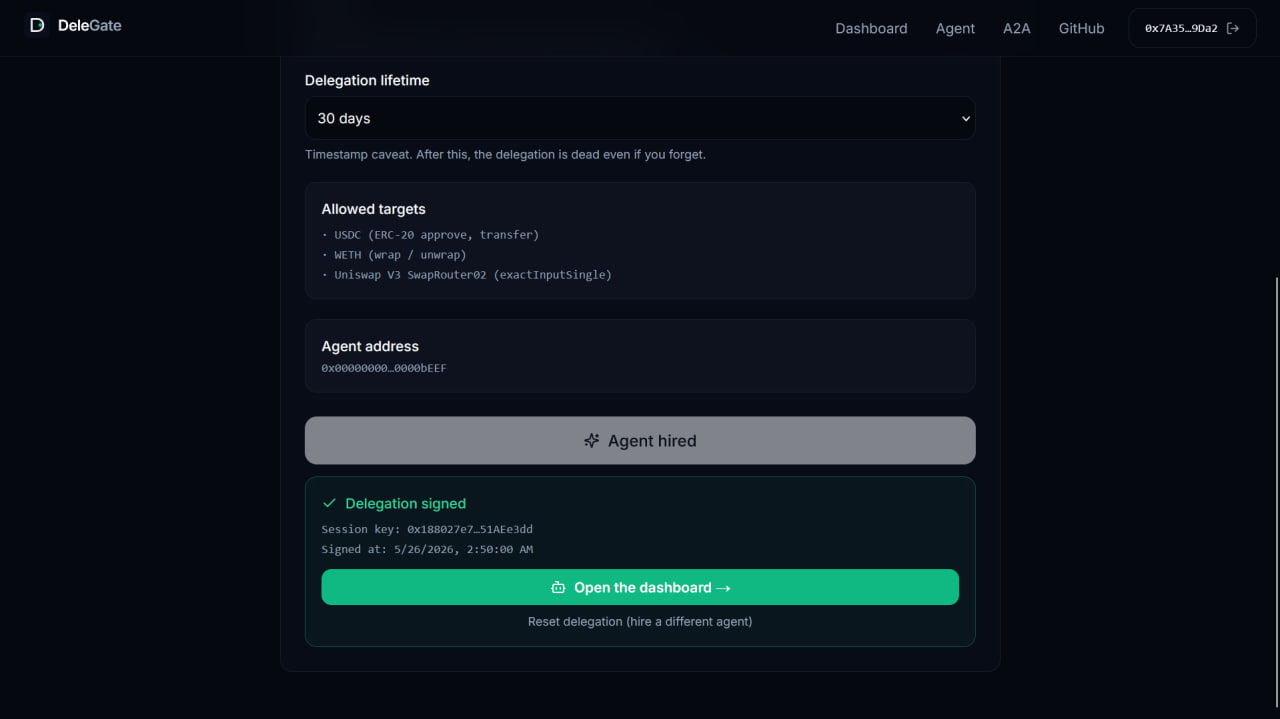Click the green checkmark next to Delegation signed
The height and width of the screenshot is (719, 1280).
329,503
